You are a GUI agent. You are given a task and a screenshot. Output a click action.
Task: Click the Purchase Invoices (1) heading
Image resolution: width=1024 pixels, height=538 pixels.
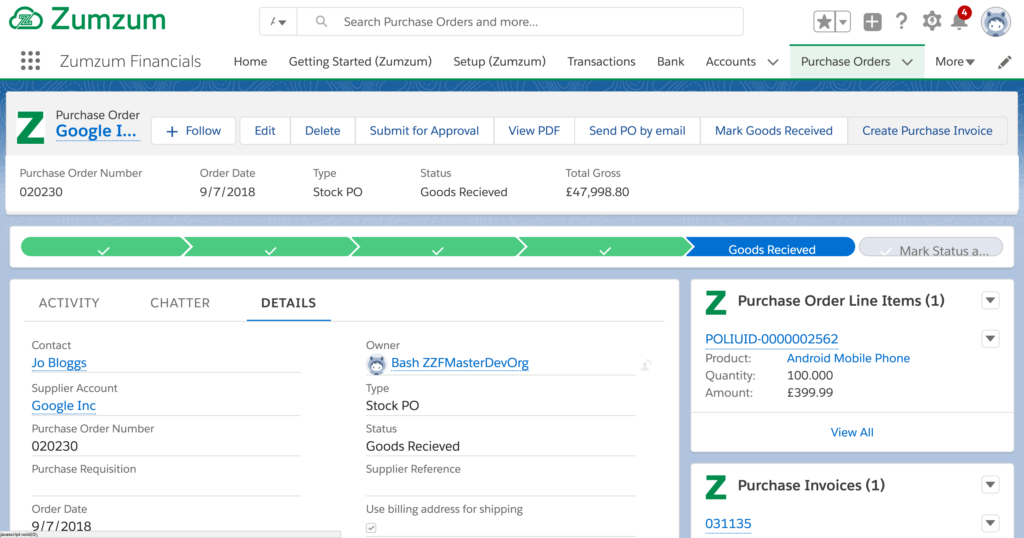(x=811, y=486)
